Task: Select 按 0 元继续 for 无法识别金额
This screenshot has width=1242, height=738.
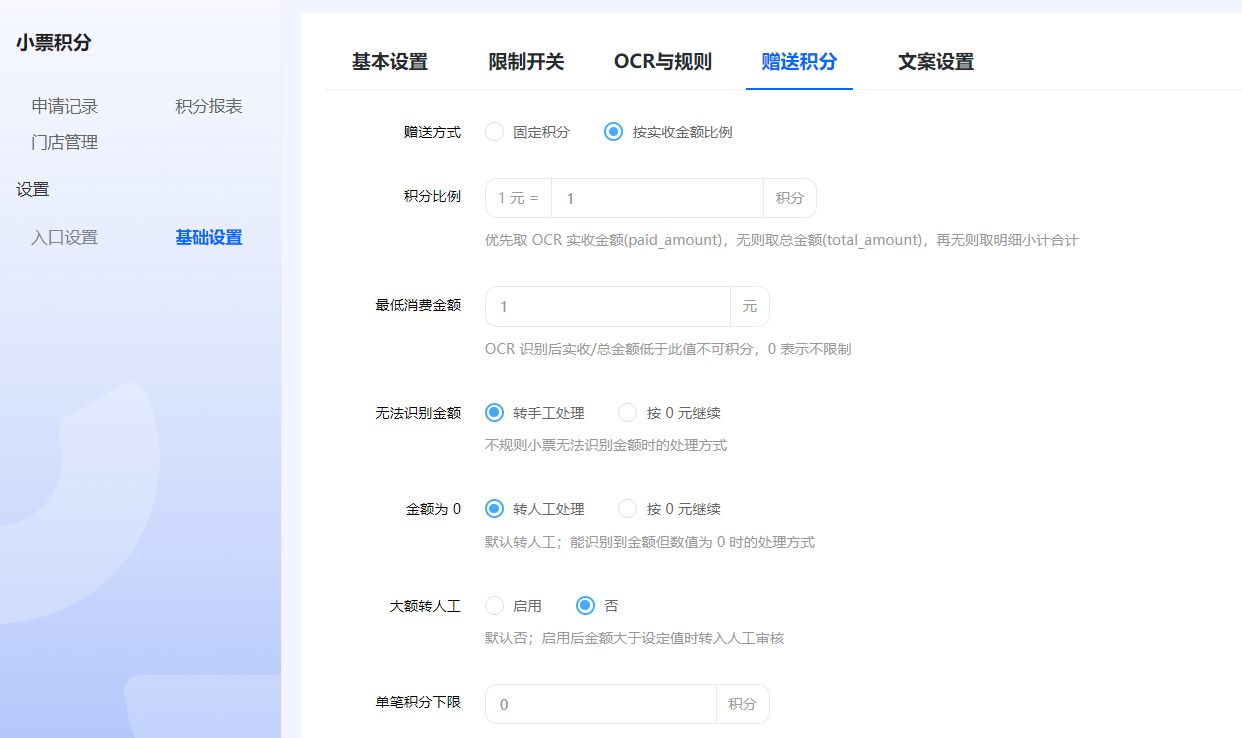Action: coord(670,413)
